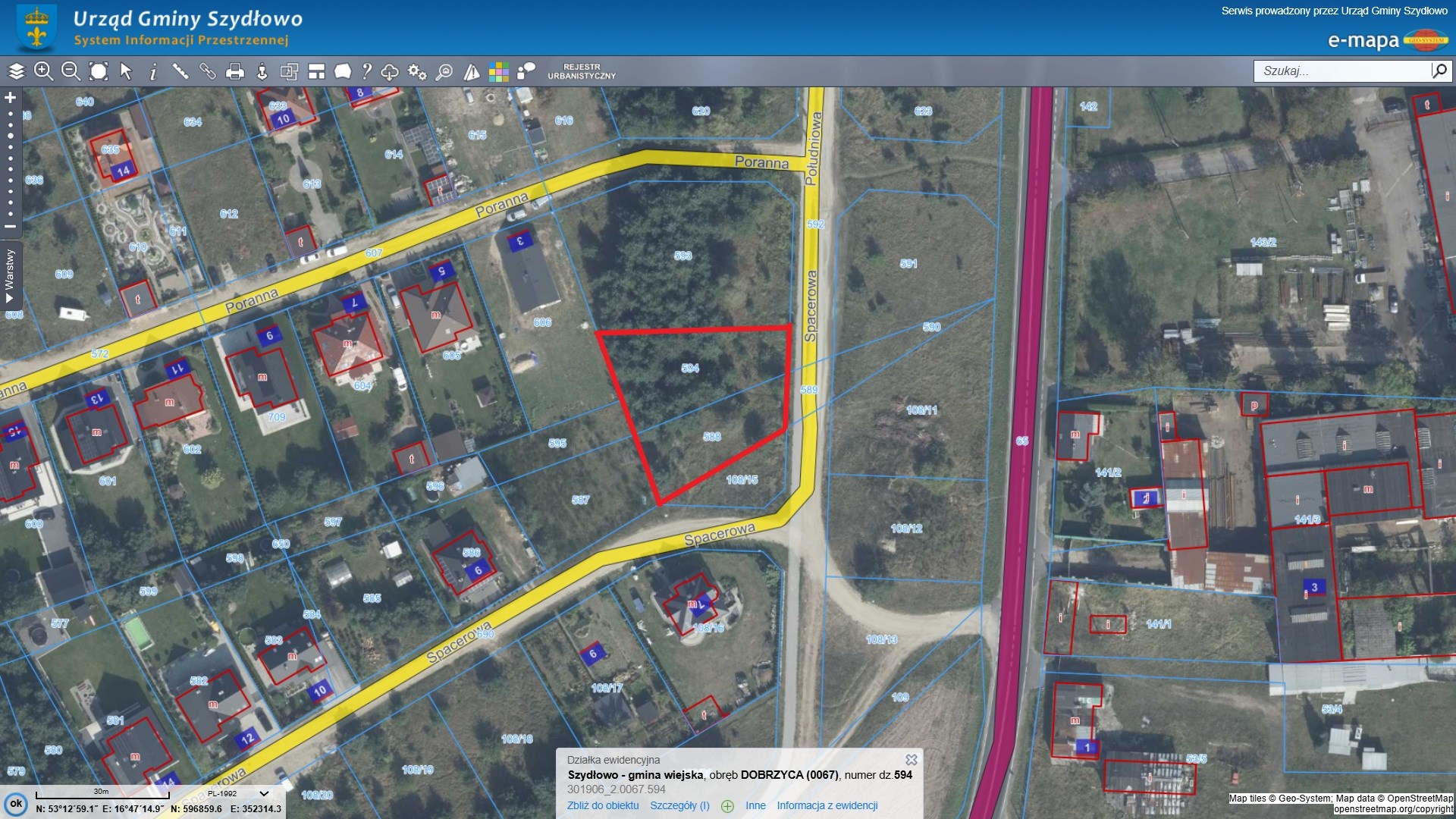Click the warning triangle report icon
1456x819 pixels.
472,71
